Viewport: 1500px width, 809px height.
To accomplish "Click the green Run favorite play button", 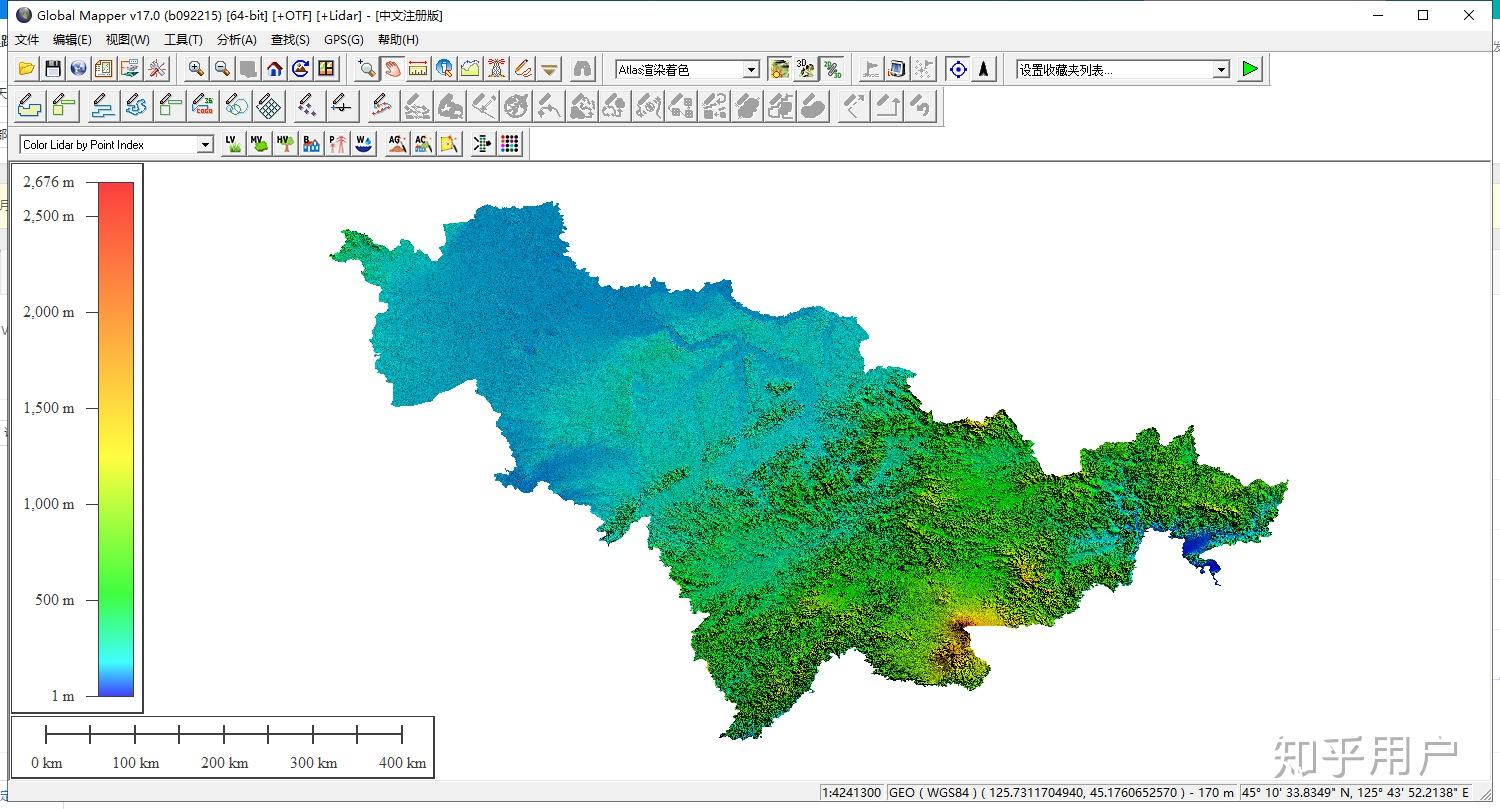I will tap(1250, 69).
